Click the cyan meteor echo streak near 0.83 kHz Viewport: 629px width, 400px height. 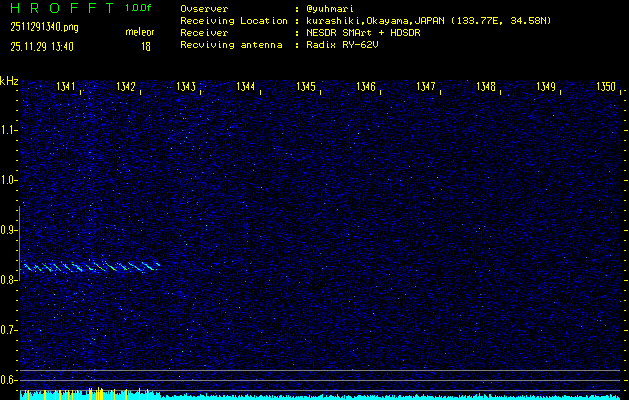90,266
